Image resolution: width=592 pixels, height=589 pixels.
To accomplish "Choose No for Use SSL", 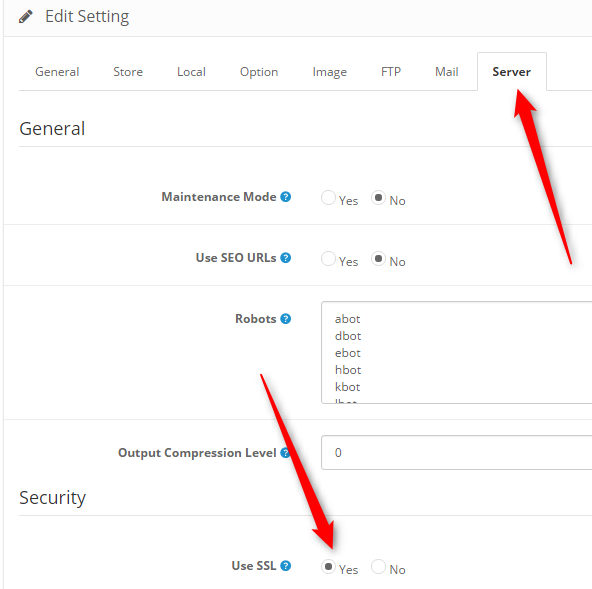I will click(x=378, y=566).
